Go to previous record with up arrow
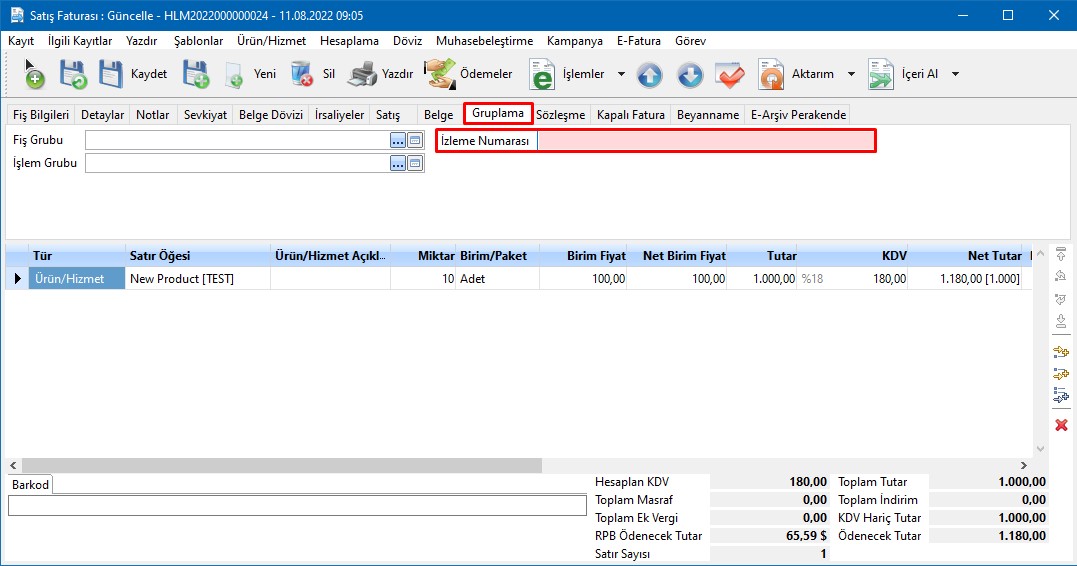The image size is (1077, 566). click(x=650, y=75)
